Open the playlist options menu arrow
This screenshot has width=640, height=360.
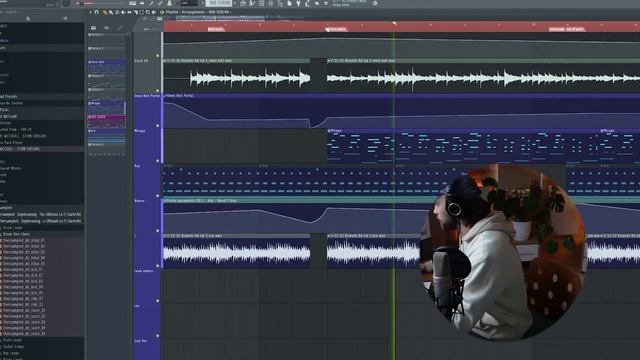(90, 12)
